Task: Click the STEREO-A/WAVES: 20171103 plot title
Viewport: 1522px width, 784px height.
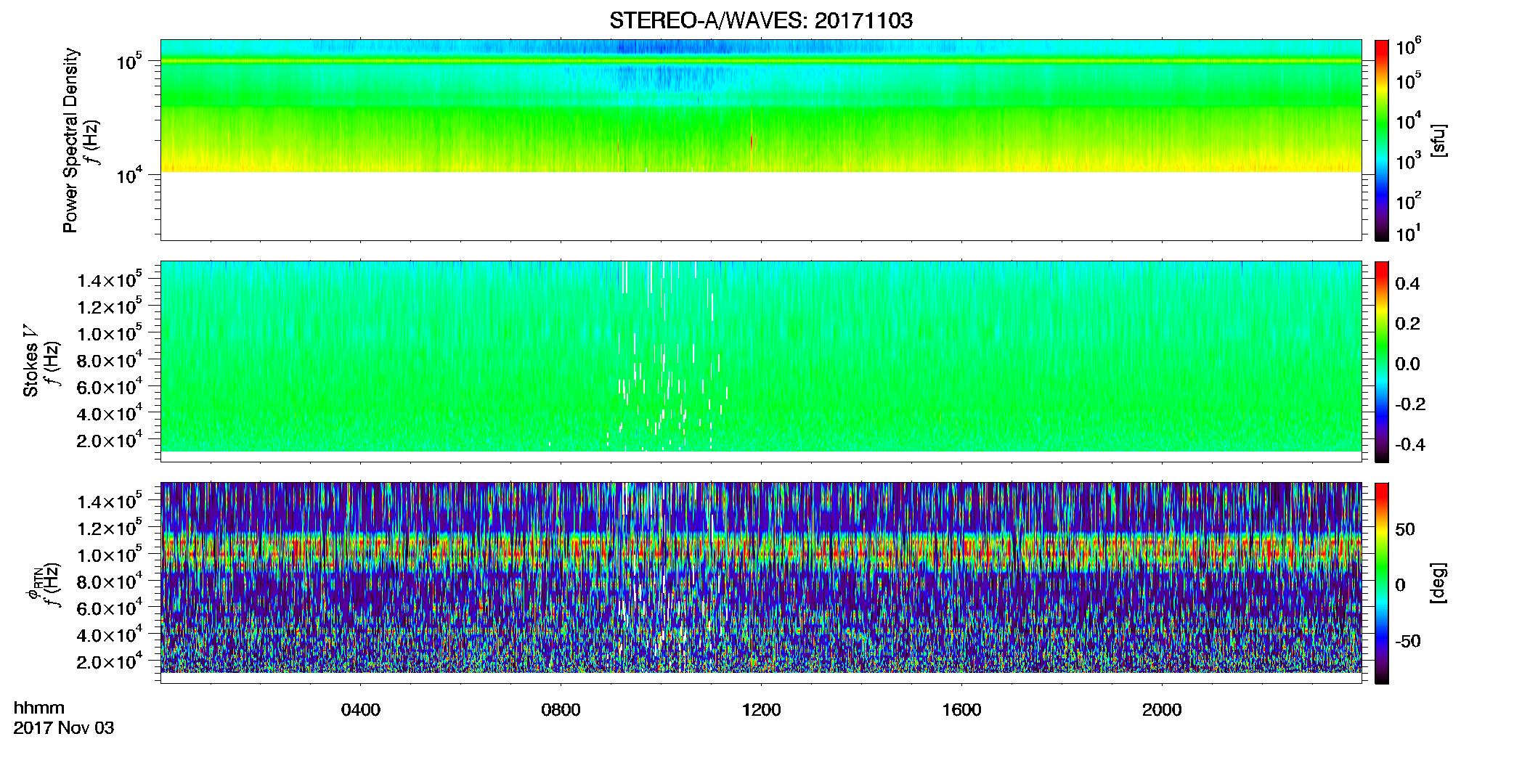Action: [x=760, y=20]
